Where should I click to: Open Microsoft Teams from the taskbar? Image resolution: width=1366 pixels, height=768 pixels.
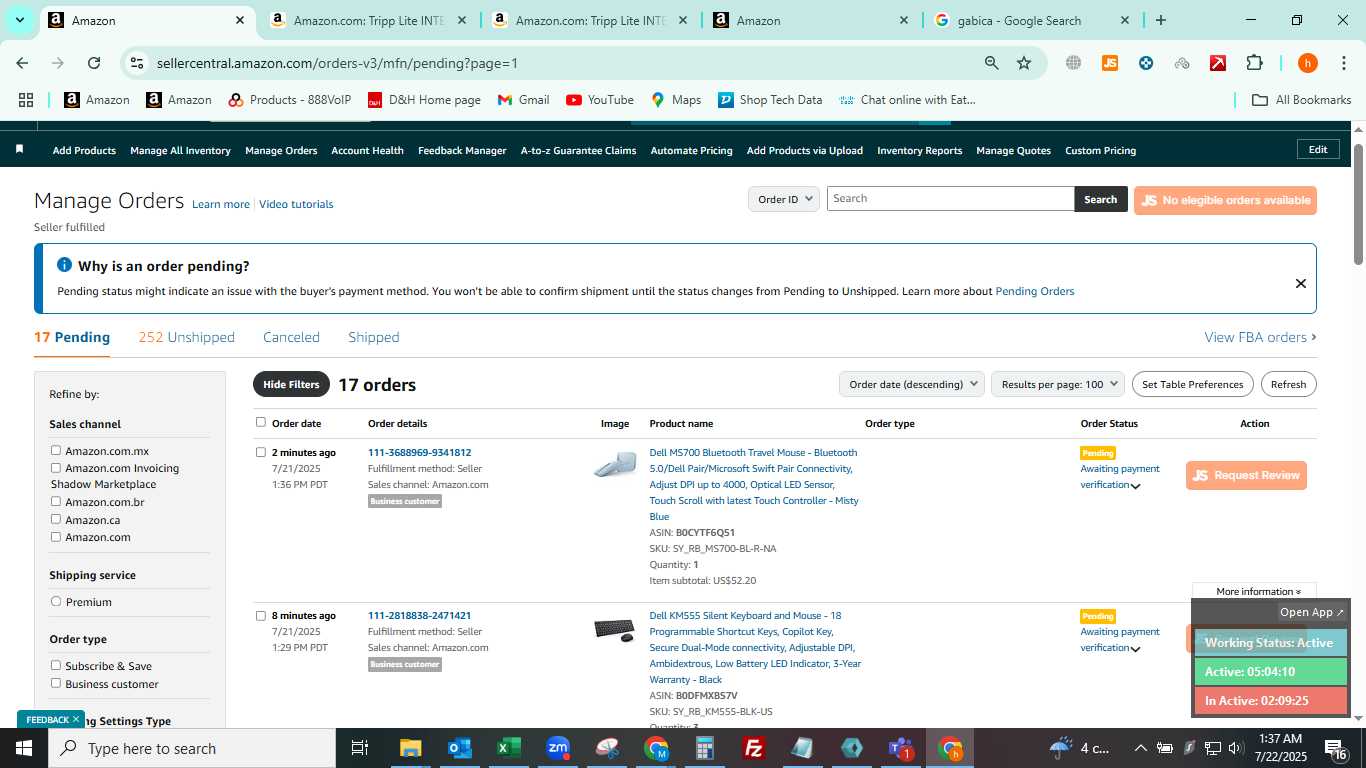901,748
